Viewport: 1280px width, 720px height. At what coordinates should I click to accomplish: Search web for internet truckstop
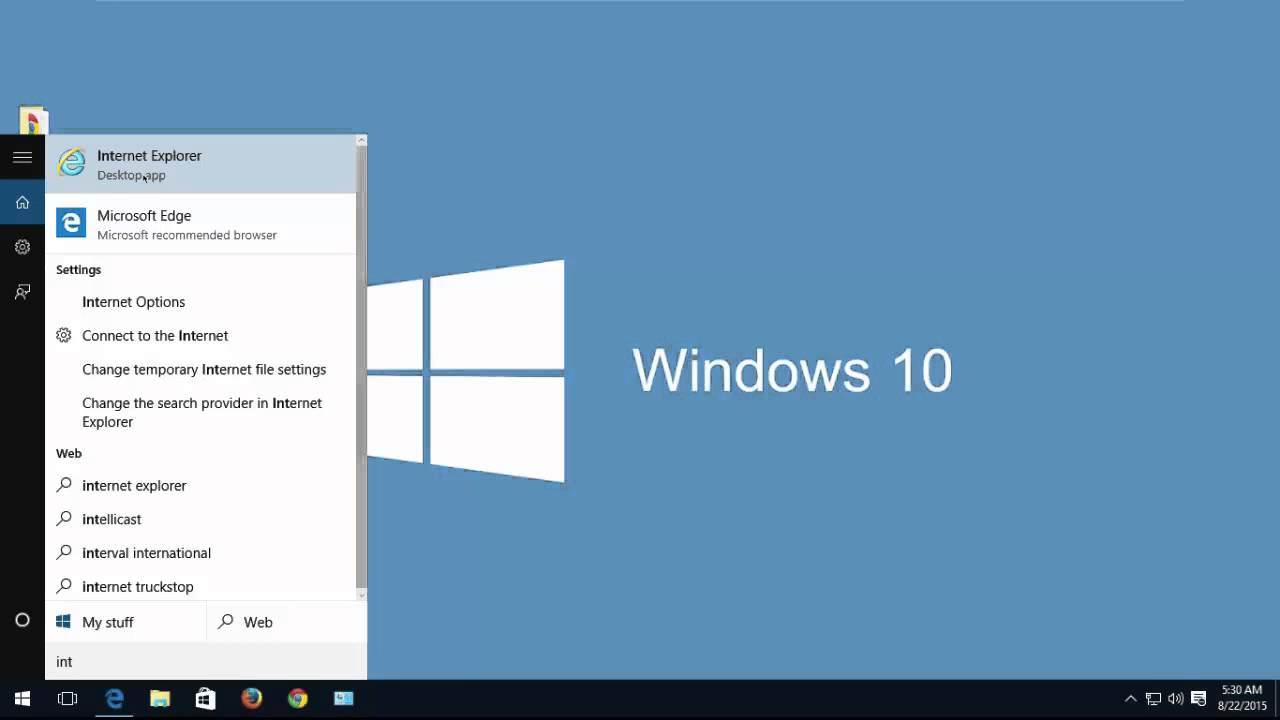(200, 587)
